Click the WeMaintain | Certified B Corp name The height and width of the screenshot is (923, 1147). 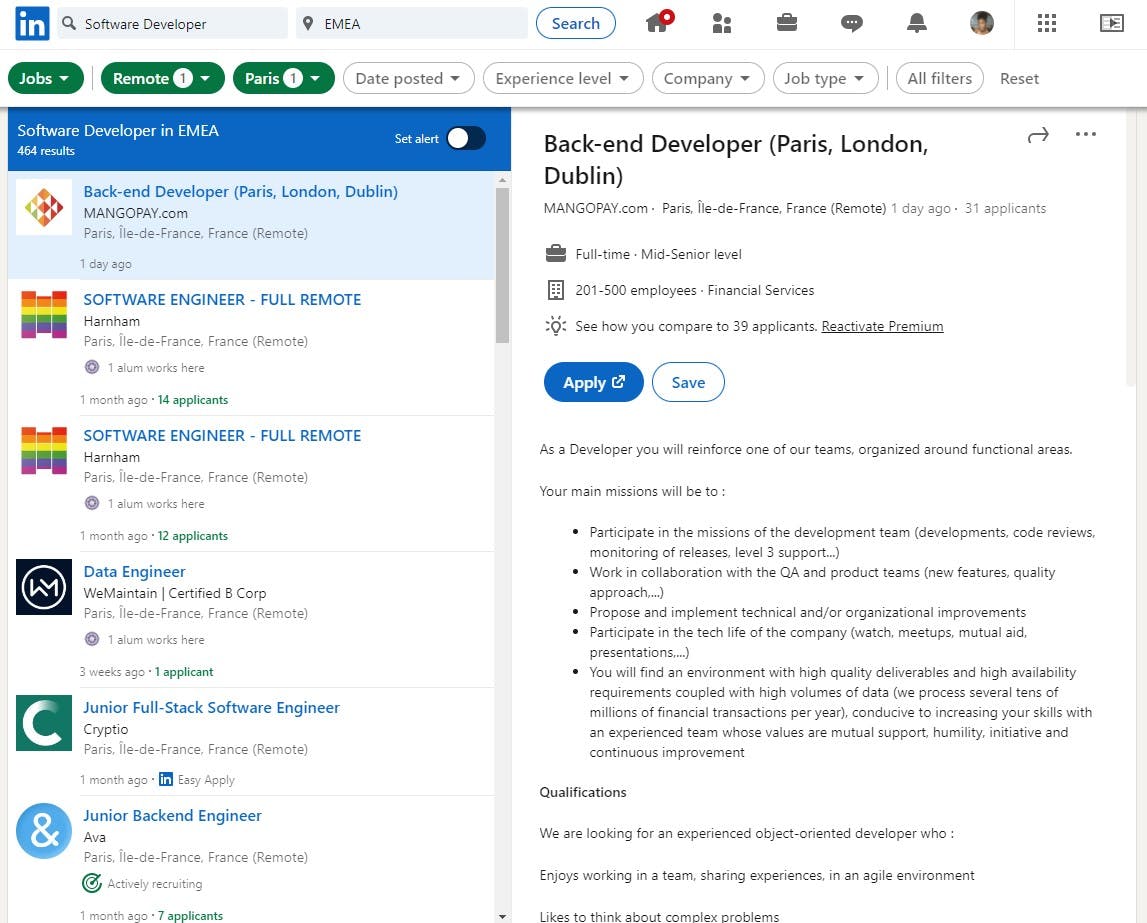pos(175,593)
